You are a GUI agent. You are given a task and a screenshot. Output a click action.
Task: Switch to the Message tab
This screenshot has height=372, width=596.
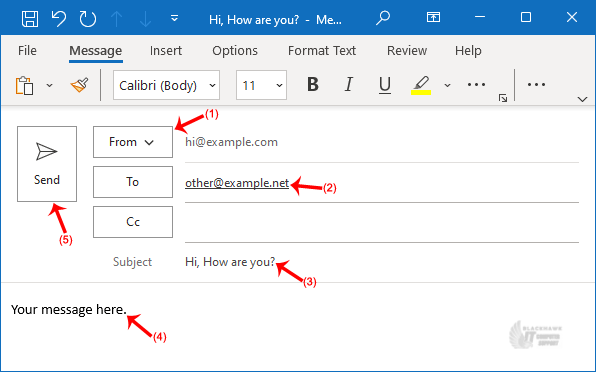(96, 51)
